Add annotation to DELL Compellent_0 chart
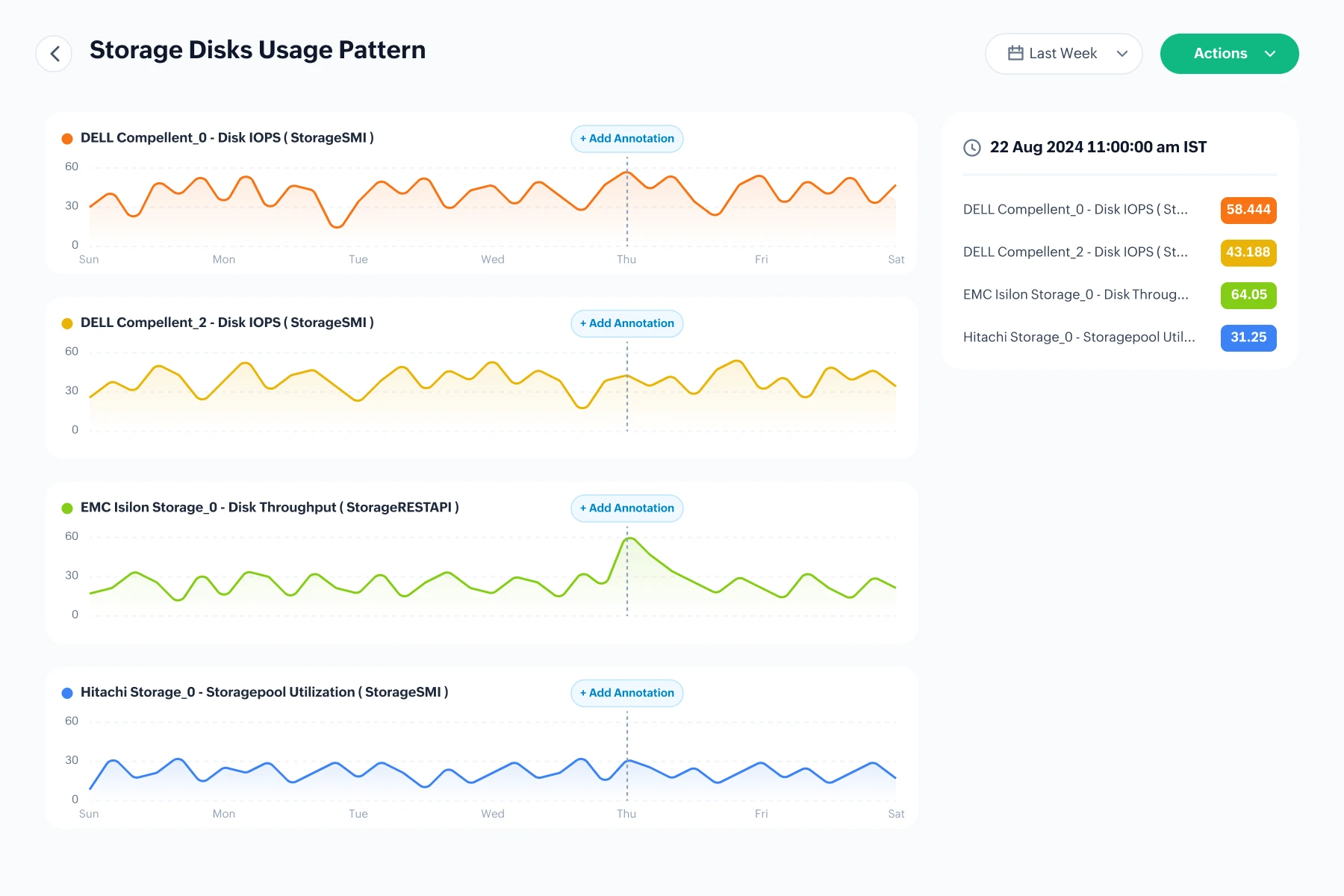Viewport: 1344px width, 896px height. 627,139
